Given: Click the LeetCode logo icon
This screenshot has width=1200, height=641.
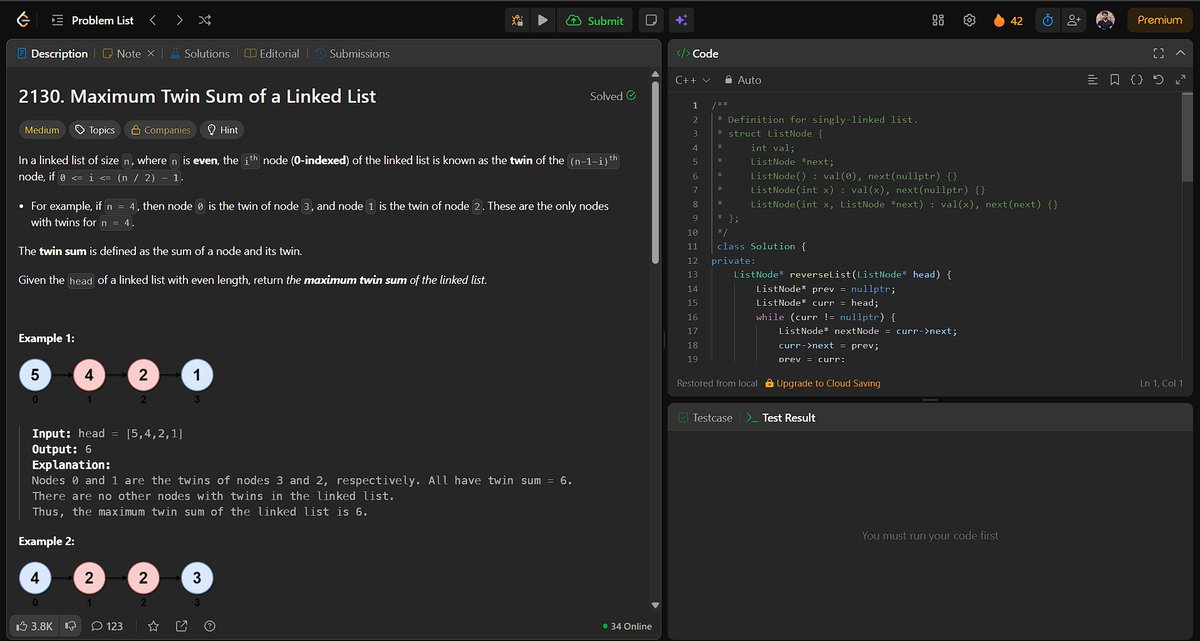Looking at the screenshot, I should 24,20.
